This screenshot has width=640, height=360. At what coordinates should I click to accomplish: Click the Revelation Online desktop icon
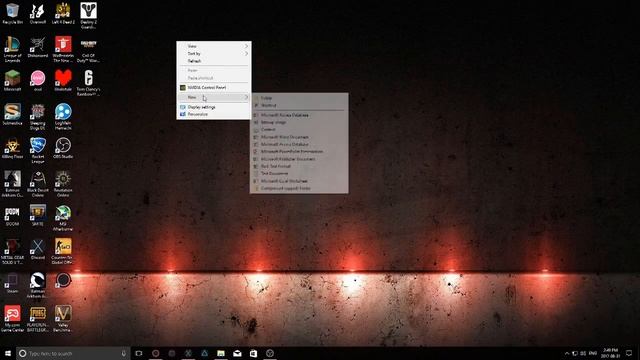pos(63,184)
